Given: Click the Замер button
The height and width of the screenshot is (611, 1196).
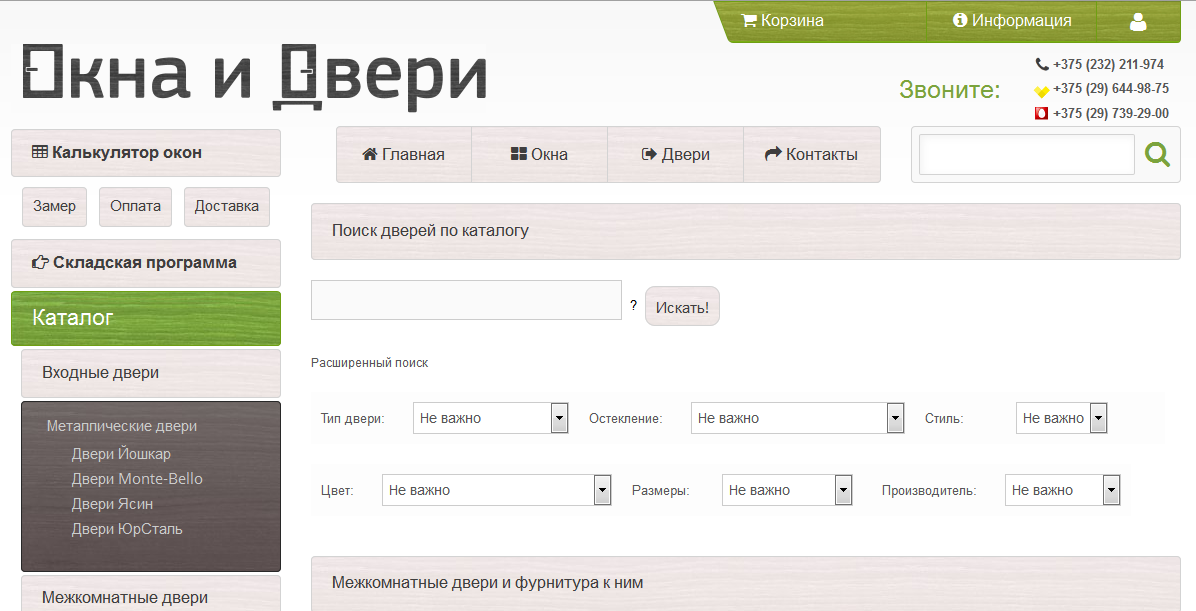Looking at the screenshot, I should coord(54,207).
